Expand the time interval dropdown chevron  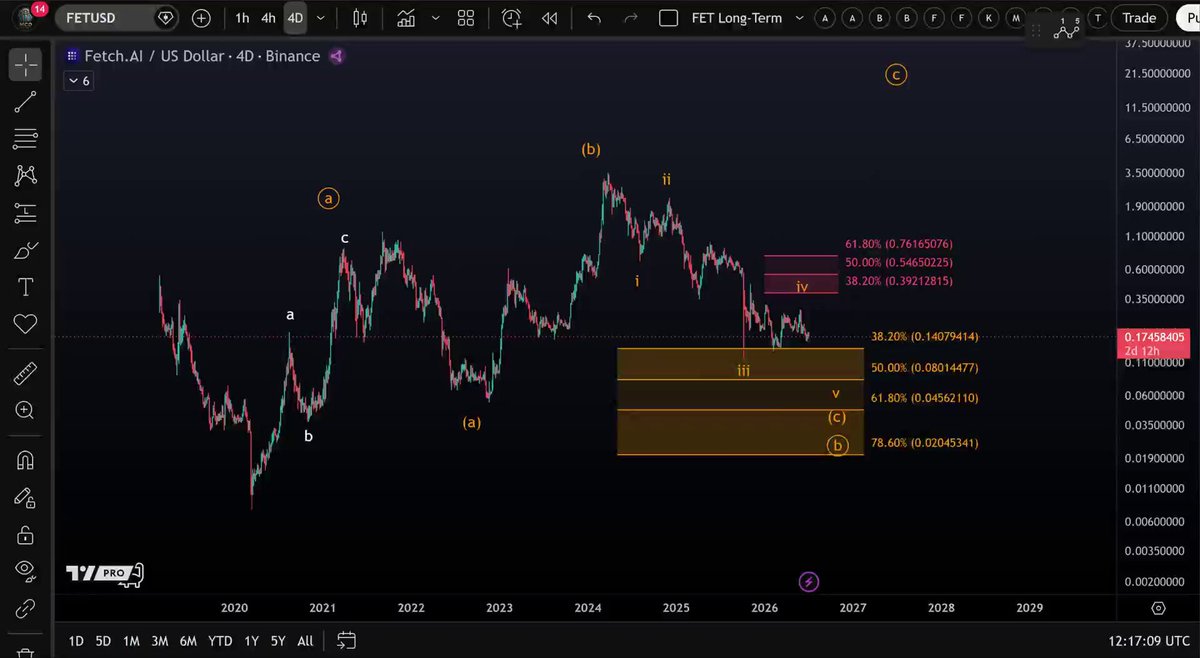[x=322, y=18]
